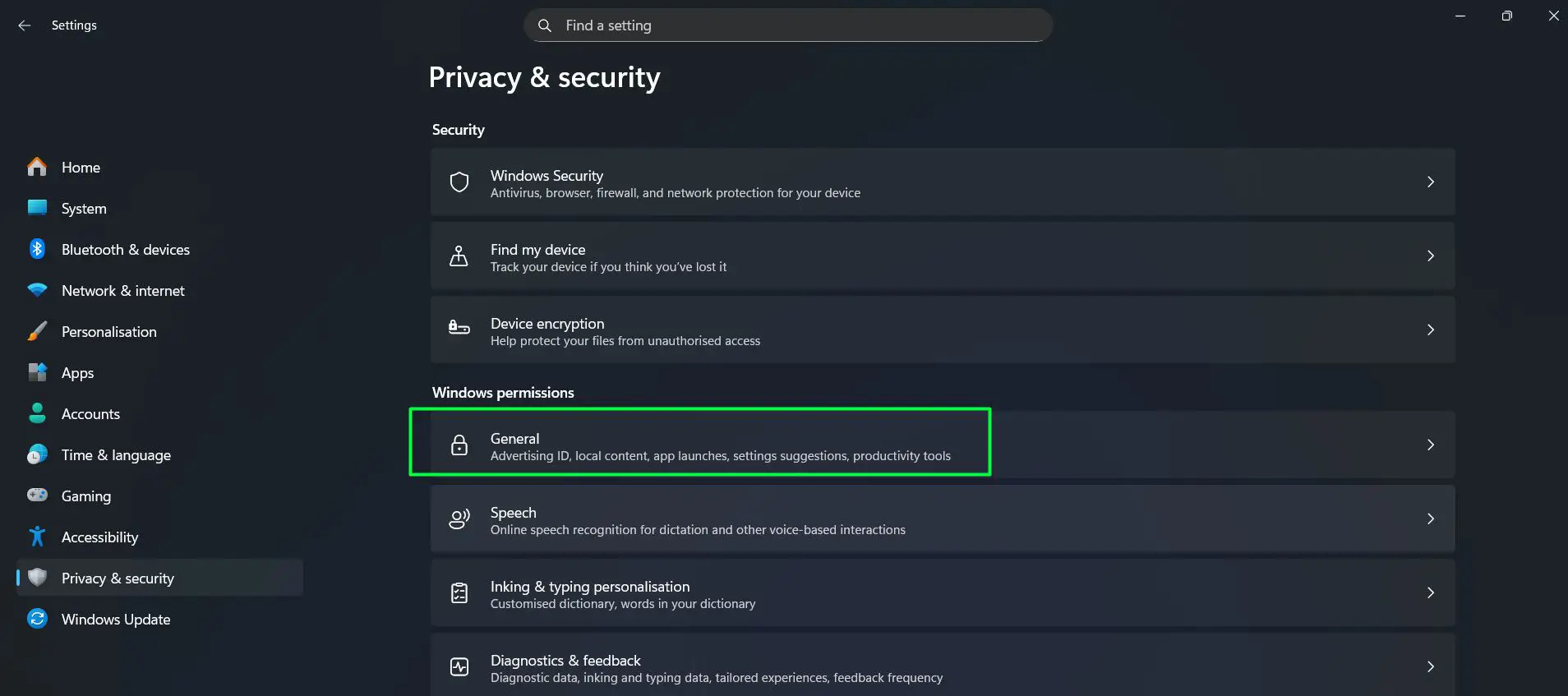Select Privacy & security in the sidebar
Image resolution: width=1568 pixels, height=696 pixels.
pos(118,578)
